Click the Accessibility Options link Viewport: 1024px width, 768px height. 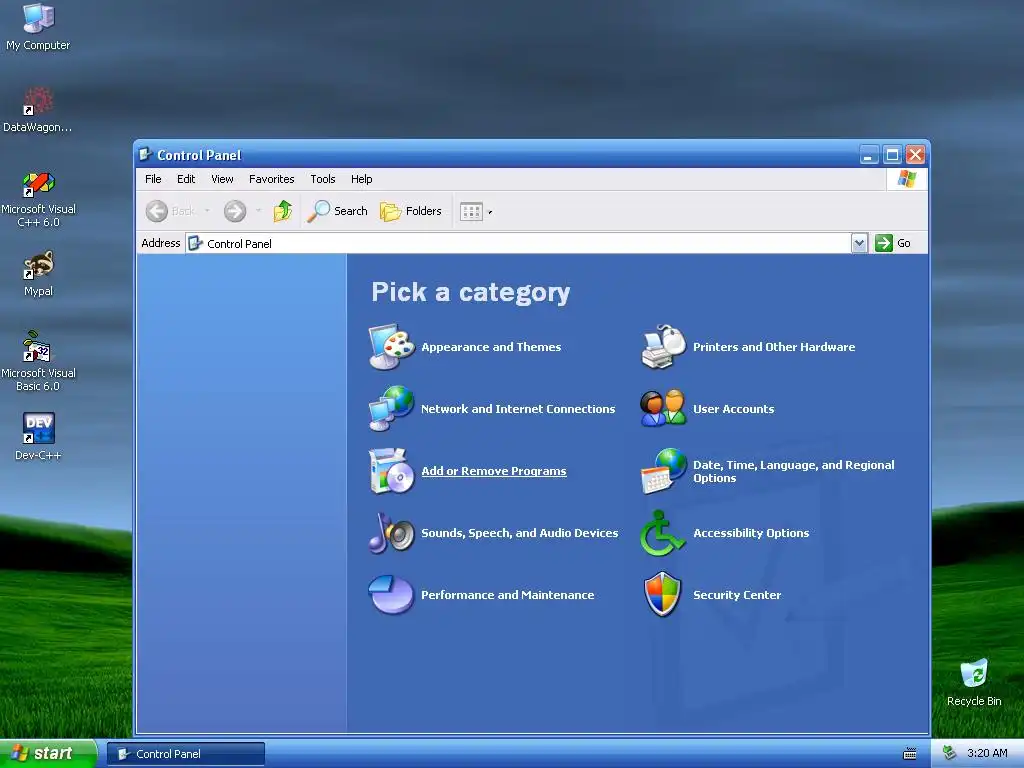click(751, 533)
